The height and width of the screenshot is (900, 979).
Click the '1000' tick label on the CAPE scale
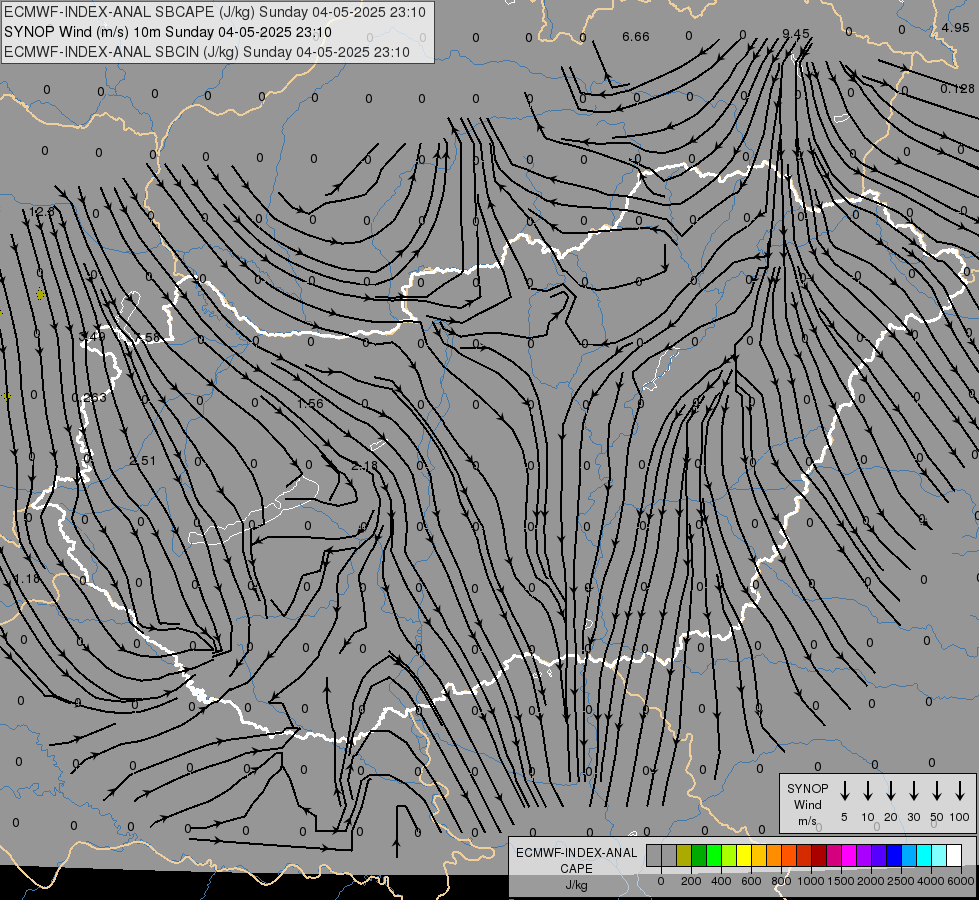(811, 881)
